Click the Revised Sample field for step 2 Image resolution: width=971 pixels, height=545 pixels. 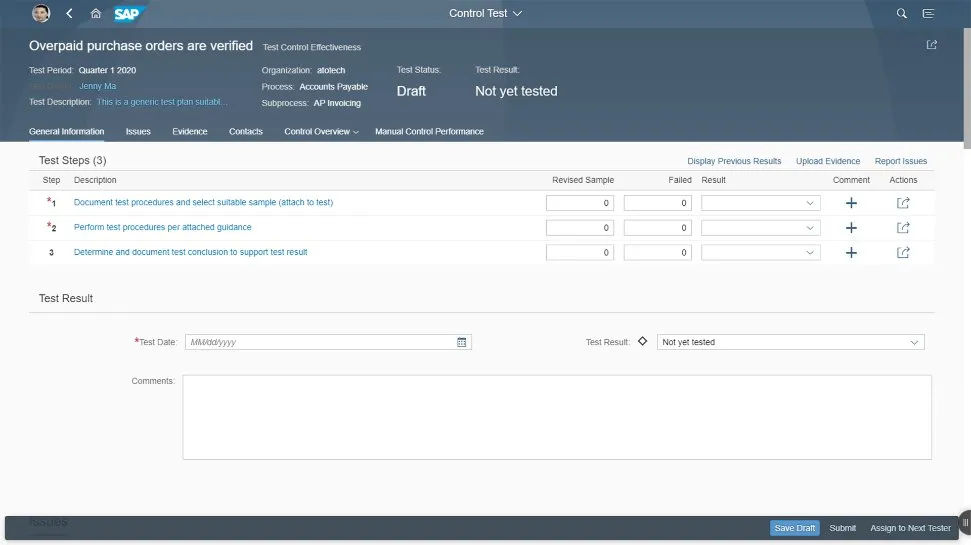(x=580, y=228)
